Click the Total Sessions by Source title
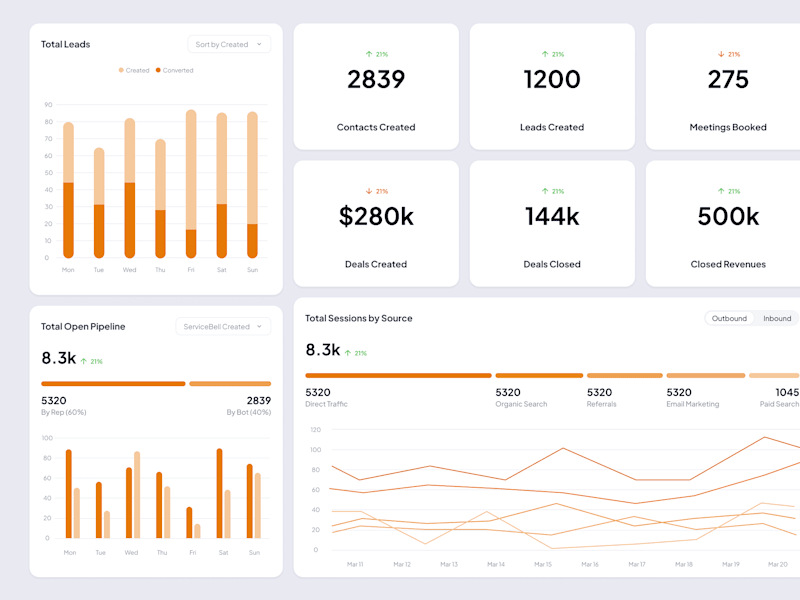Viewport: 800px width, 600px height. [x=359, y=318]
